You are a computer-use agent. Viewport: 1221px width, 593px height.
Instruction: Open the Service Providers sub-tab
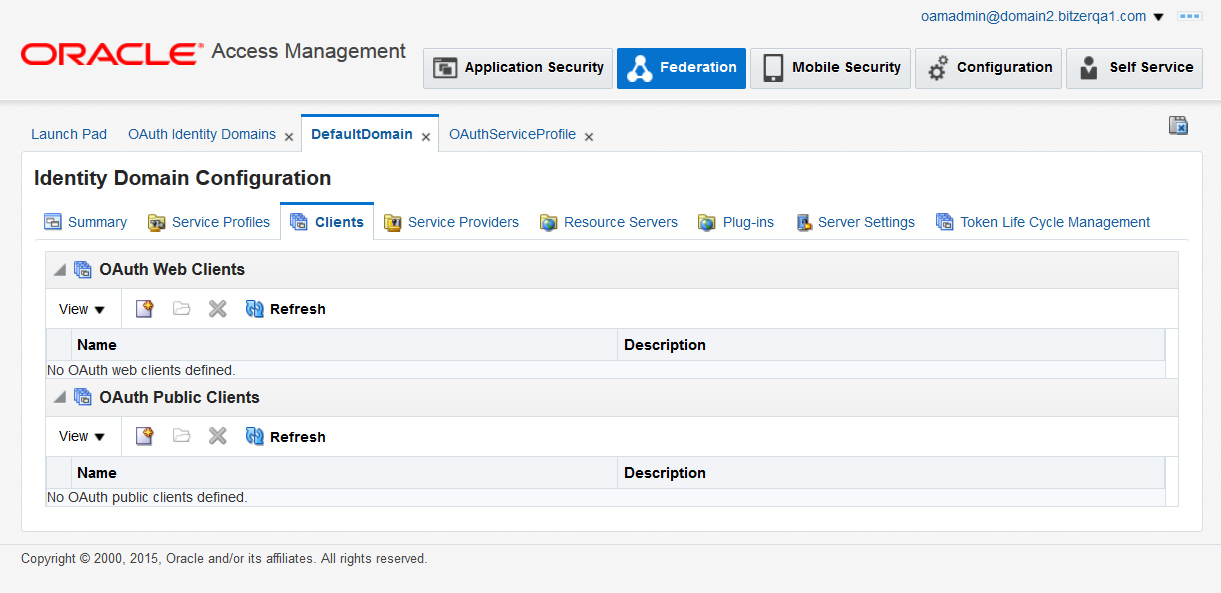pyautogui.click(x=451, y=222)
